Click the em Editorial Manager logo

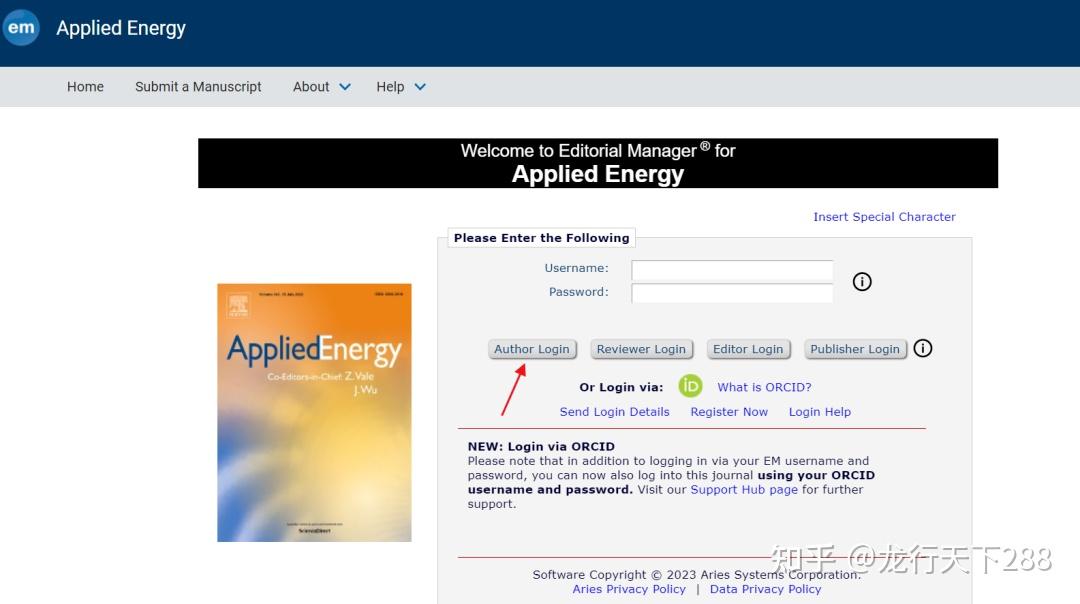[21, 28]
